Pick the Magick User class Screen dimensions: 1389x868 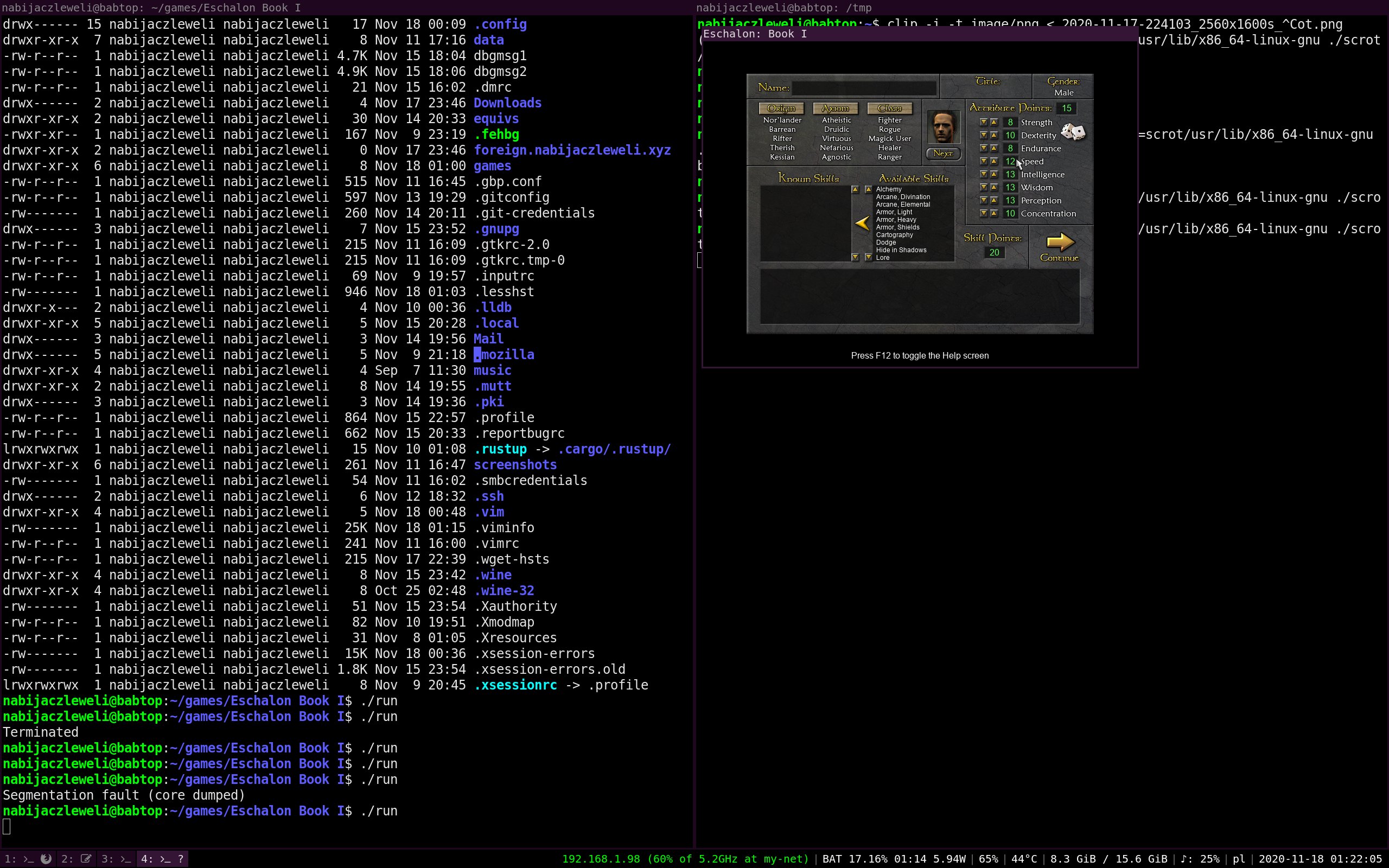pos(889,138)
